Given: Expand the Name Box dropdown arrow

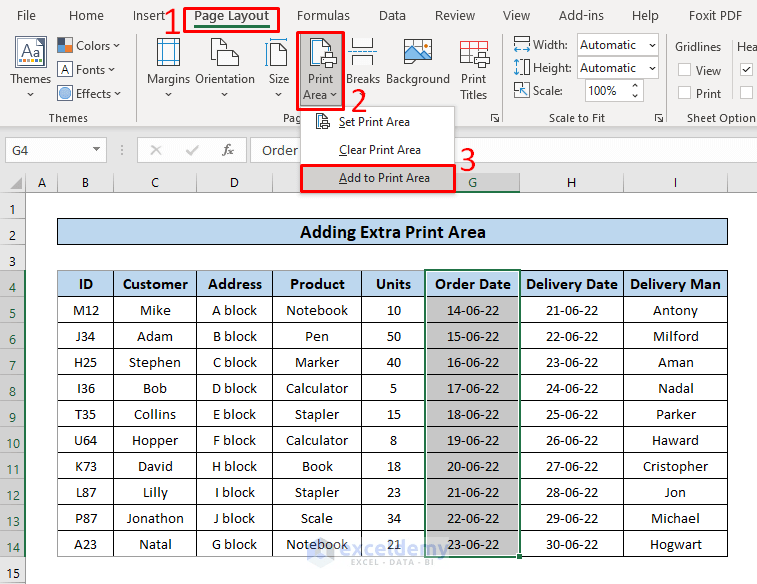Looking at the screenshot, I should [97, 150].
